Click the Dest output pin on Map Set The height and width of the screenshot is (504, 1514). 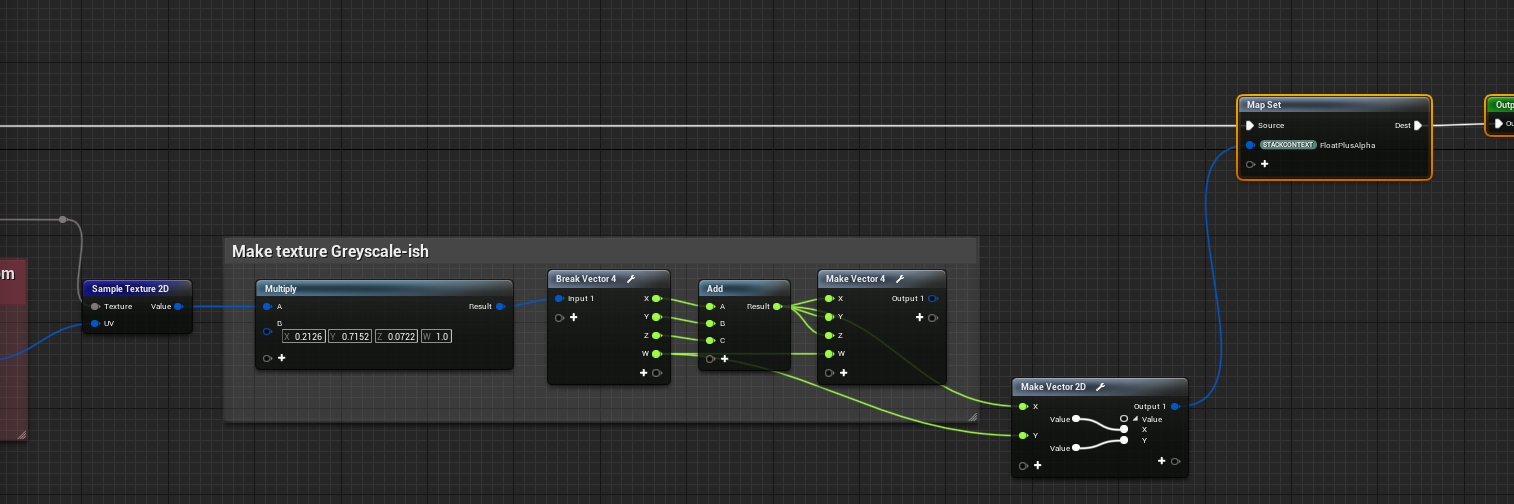[x=1418, y=125]
